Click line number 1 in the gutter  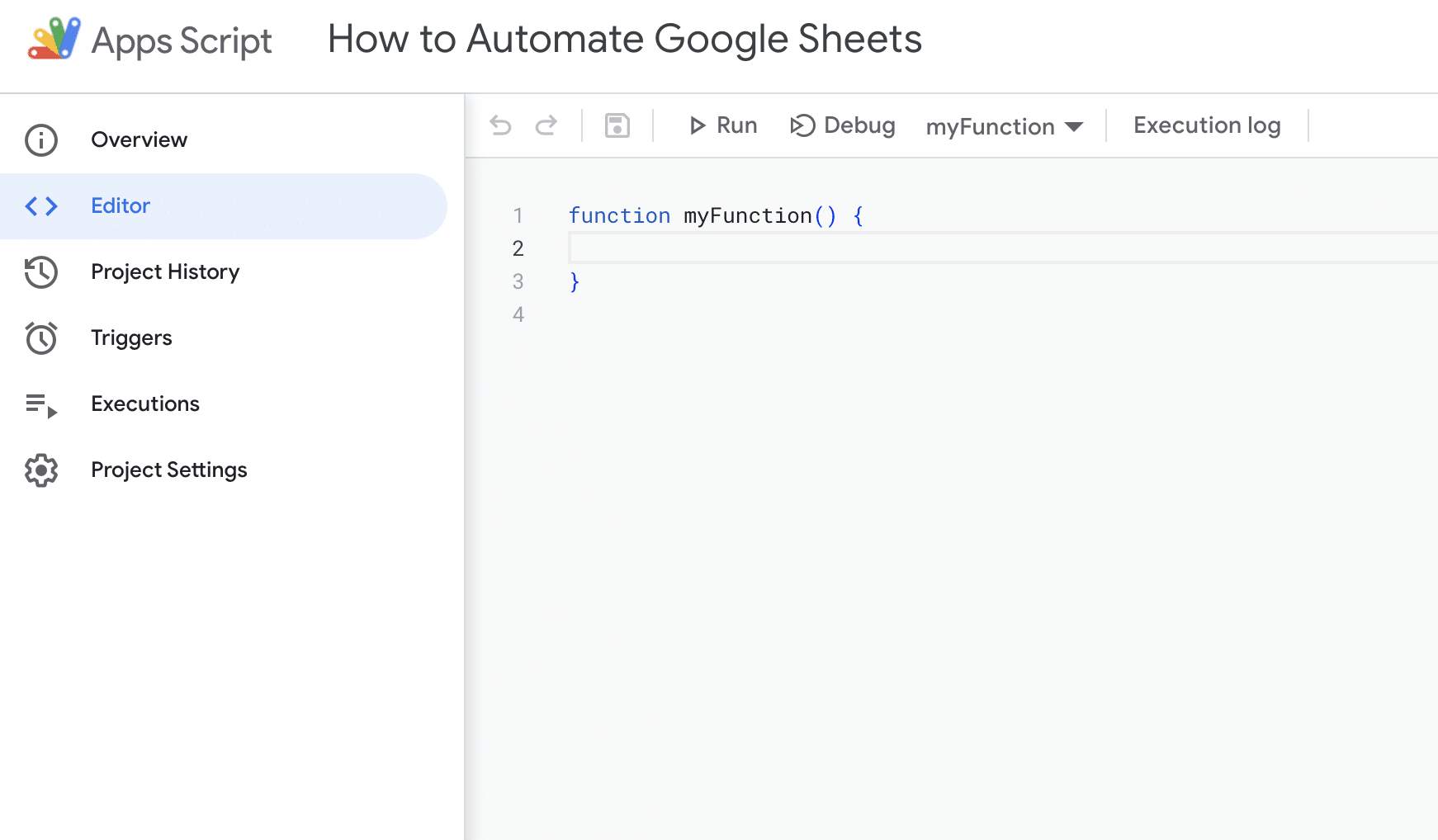518,215
